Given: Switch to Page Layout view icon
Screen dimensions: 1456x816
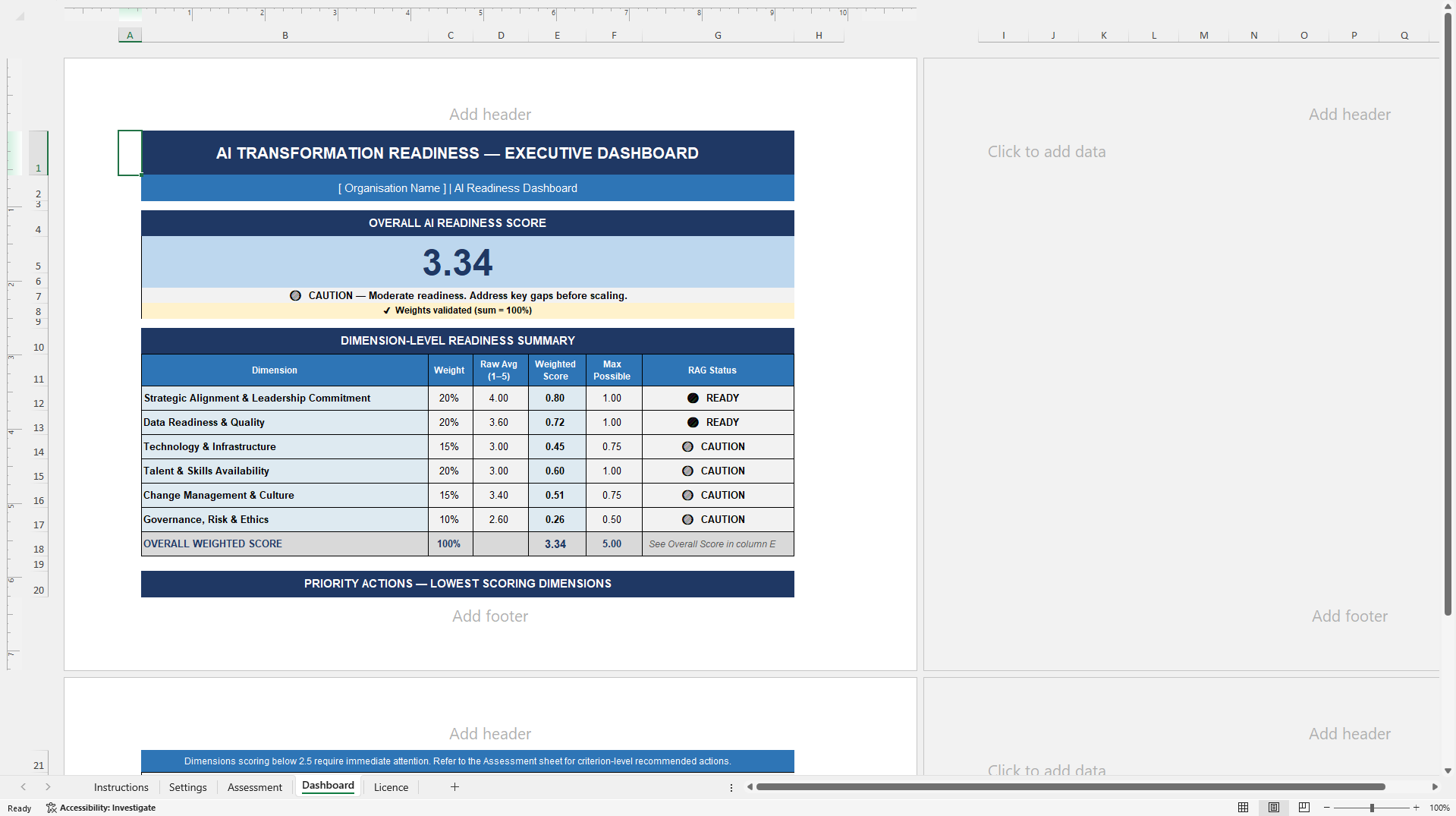Looking at the screenshot, I should pos(1274,808).
